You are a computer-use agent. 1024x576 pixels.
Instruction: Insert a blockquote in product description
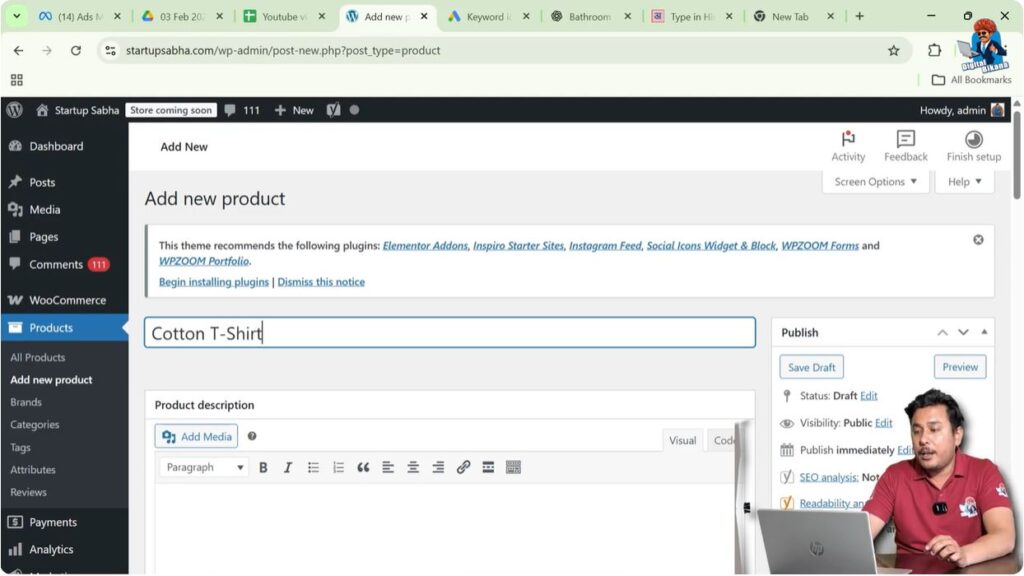point(363,467)
